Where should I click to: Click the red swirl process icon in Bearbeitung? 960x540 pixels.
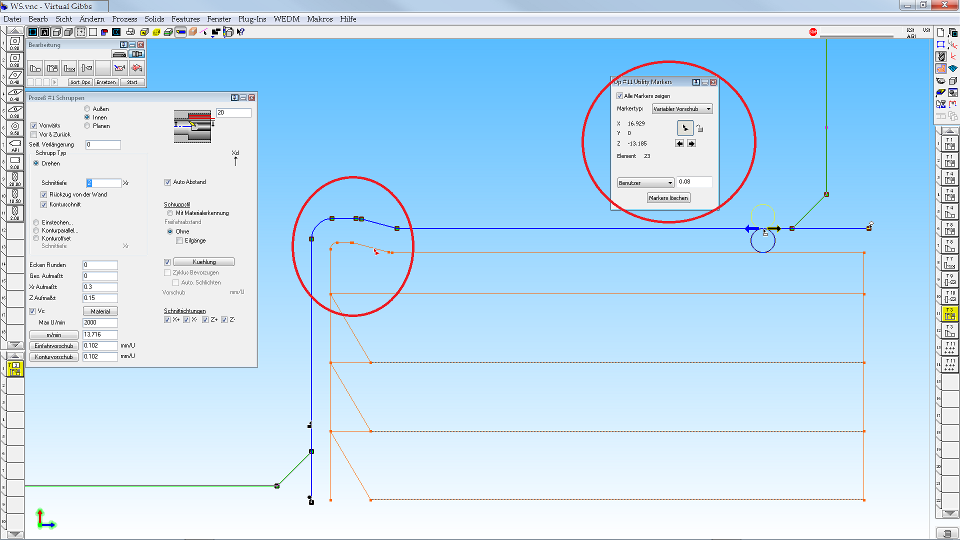click(x=137, y=68)
